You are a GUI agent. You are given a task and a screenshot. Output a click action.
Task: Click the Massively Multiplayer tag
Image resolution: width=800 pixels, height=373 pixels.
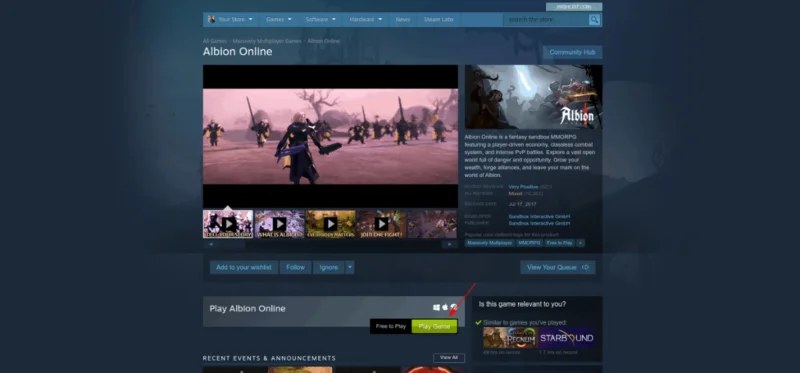click(x=489, y=243)
